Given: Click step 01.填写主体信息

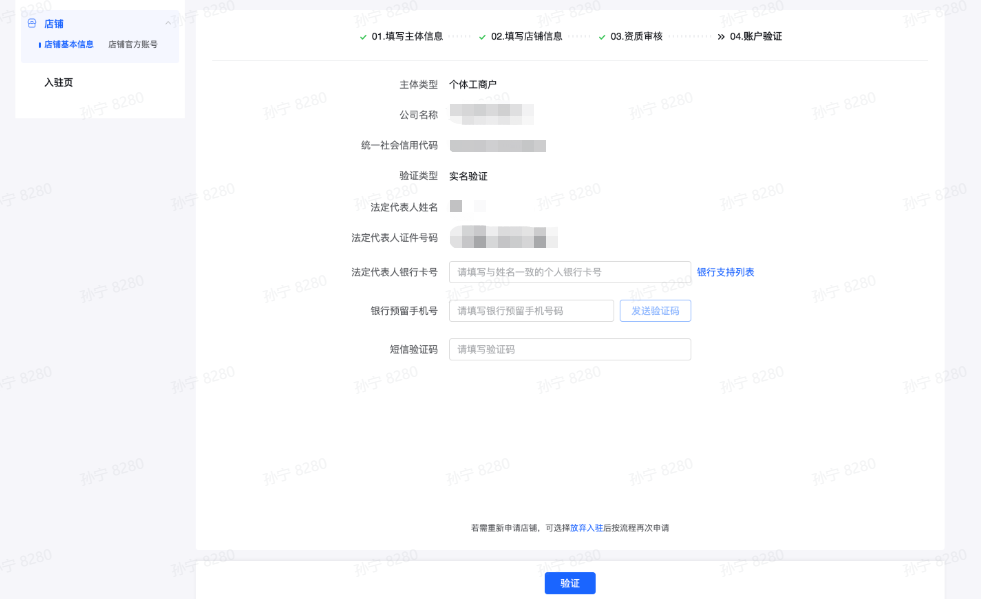Looking at the screenshot, I should (407, 36).
